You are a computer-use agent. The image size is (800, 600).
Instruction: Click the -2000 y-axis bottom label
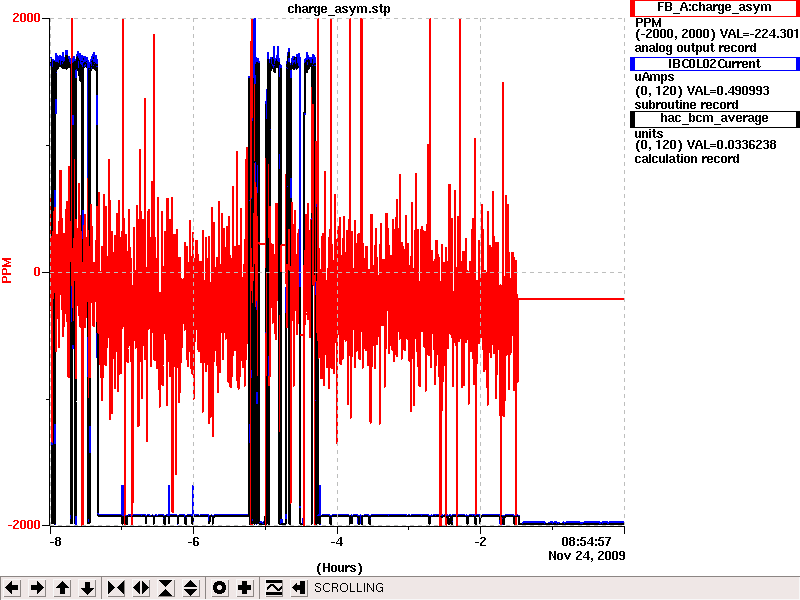pyautogui.click(x=23, y=525)
